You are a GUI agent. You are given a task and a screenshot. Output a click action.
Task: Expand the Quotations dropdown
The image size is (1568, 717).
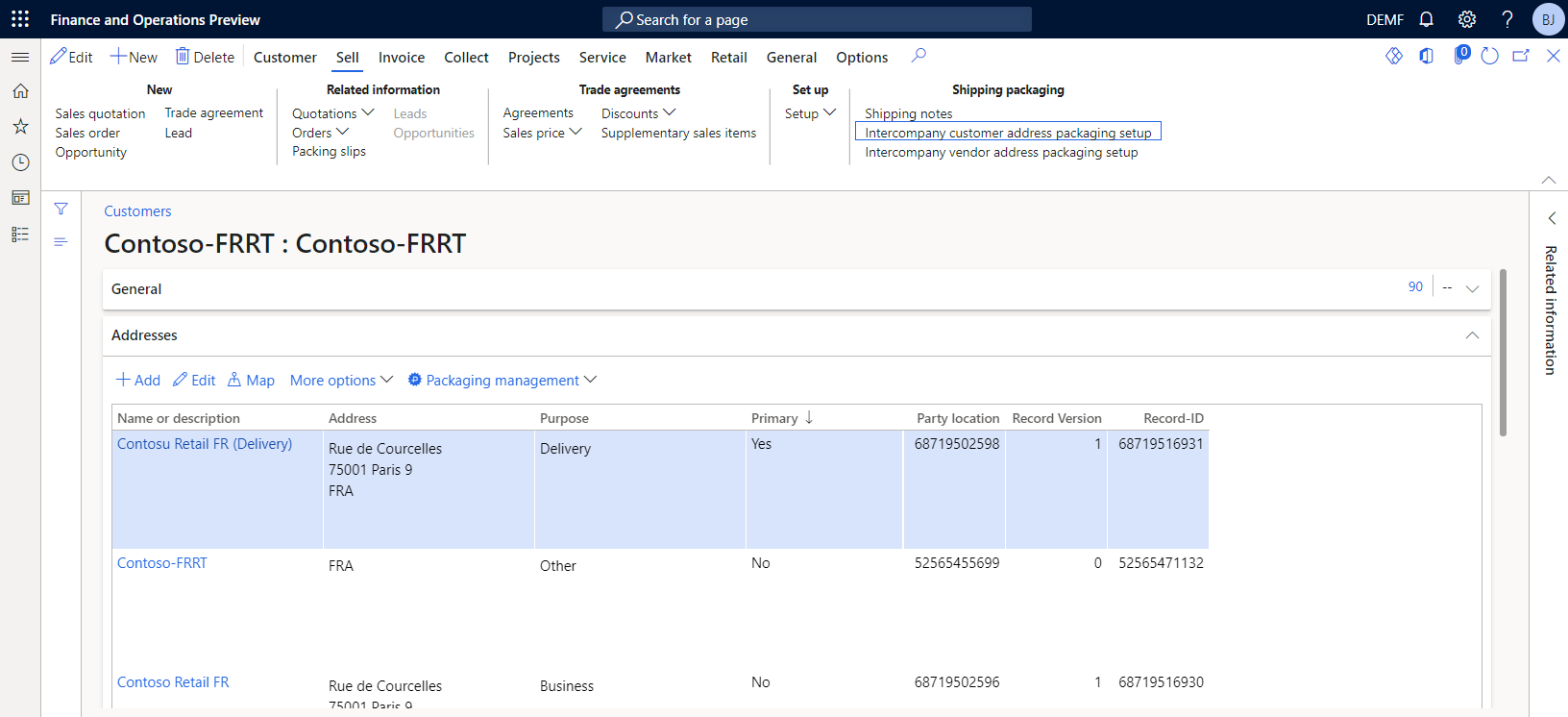coord(332,113)
